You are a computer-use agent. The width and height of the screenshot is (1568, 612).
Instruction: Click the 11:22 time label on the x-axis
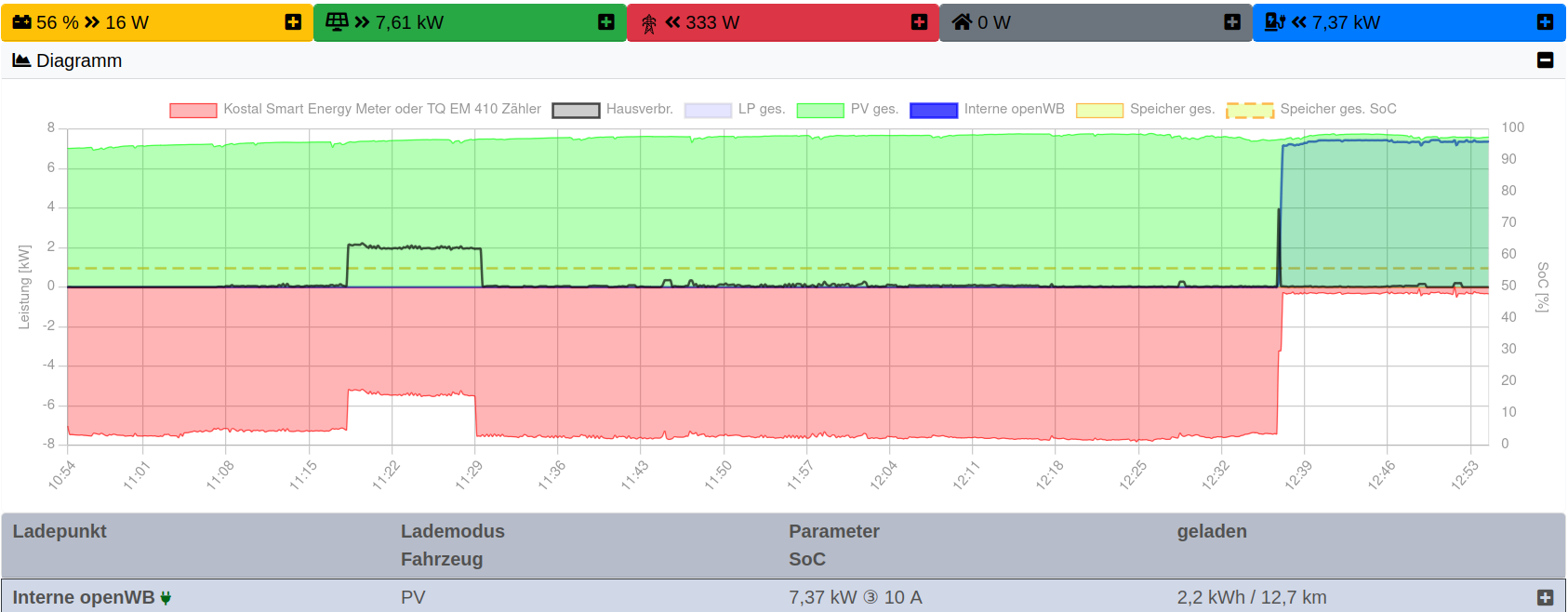pos(385,475)
